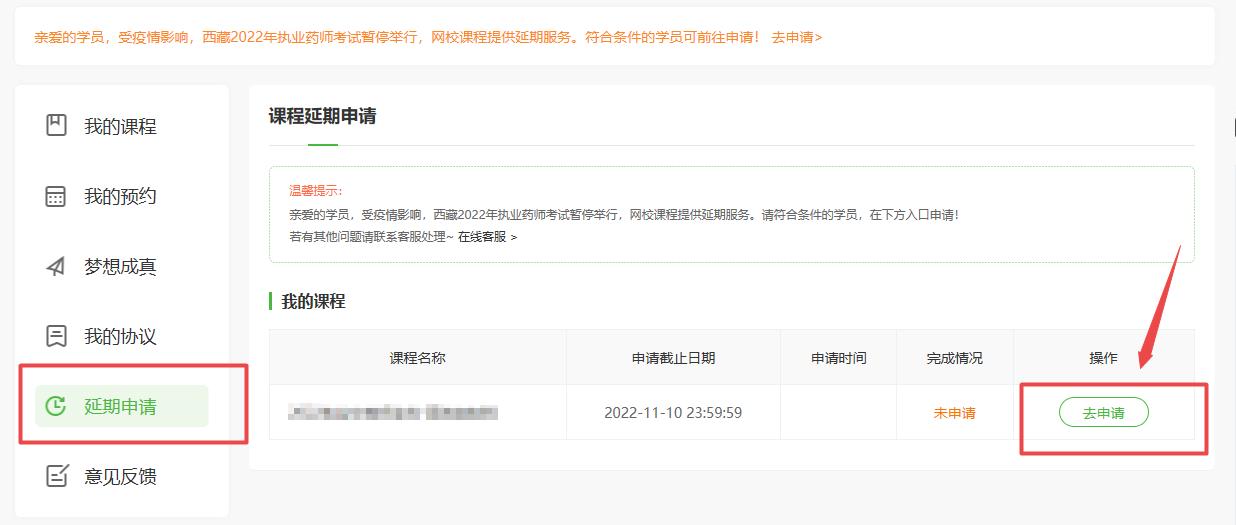Click the green 去申请 button in the table row
This screenshot has width=1236, height=525.
pos(1103,413)
